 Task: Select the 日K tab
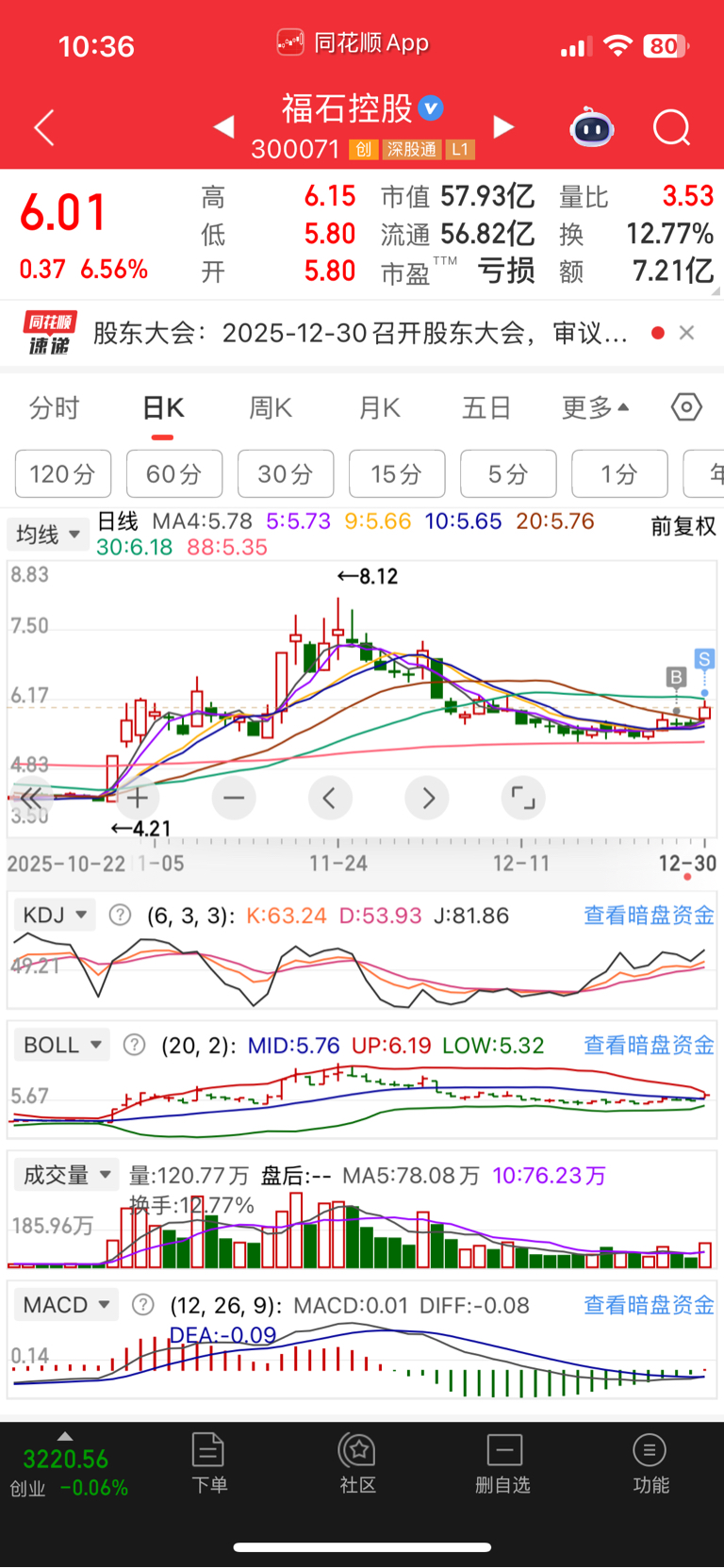pos(163,407)
